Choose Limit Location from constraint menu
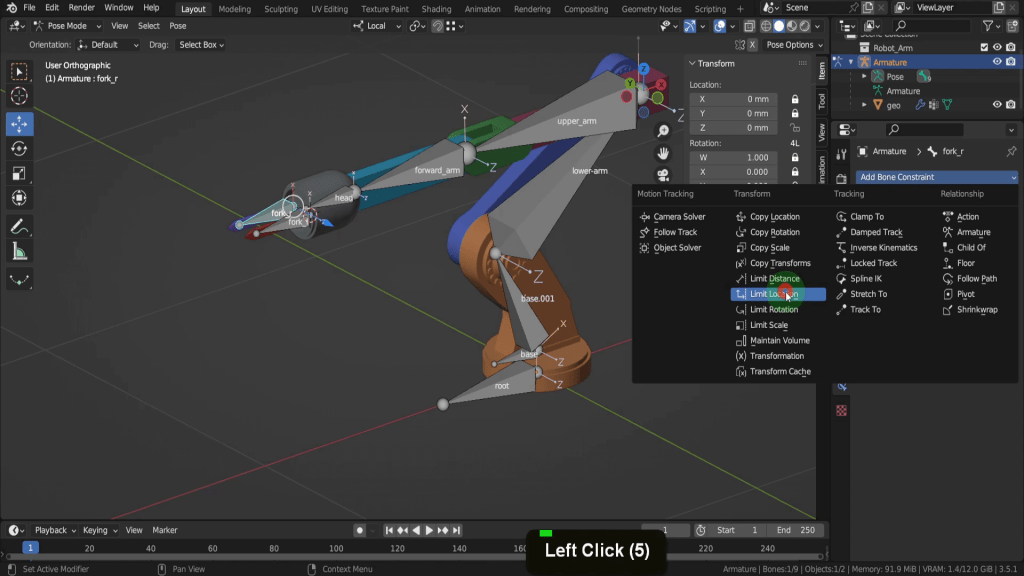Viewport: 1024px width, 576px height. pyautogui.click(x=777, y=294)
